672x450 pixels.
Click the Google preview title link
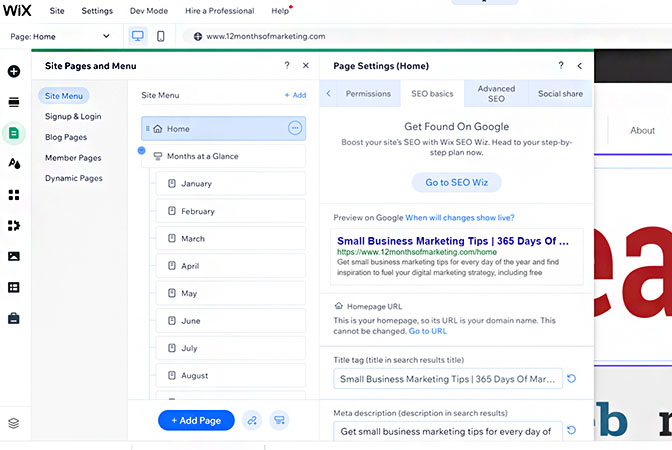click(453, 241)
